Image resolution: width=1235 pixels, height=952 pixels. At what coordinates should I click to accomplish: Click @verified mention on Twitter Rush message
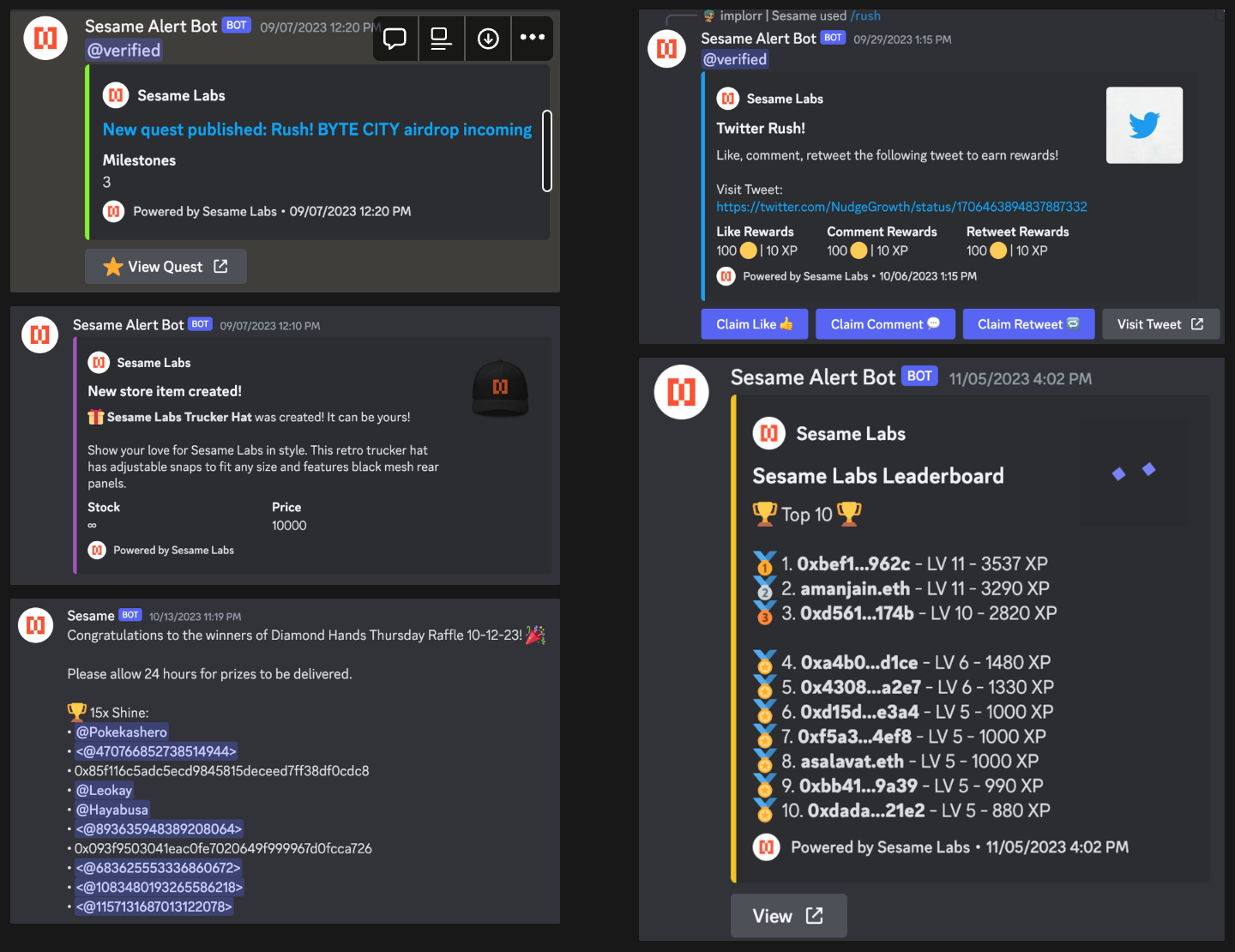[x=735, y=59]
